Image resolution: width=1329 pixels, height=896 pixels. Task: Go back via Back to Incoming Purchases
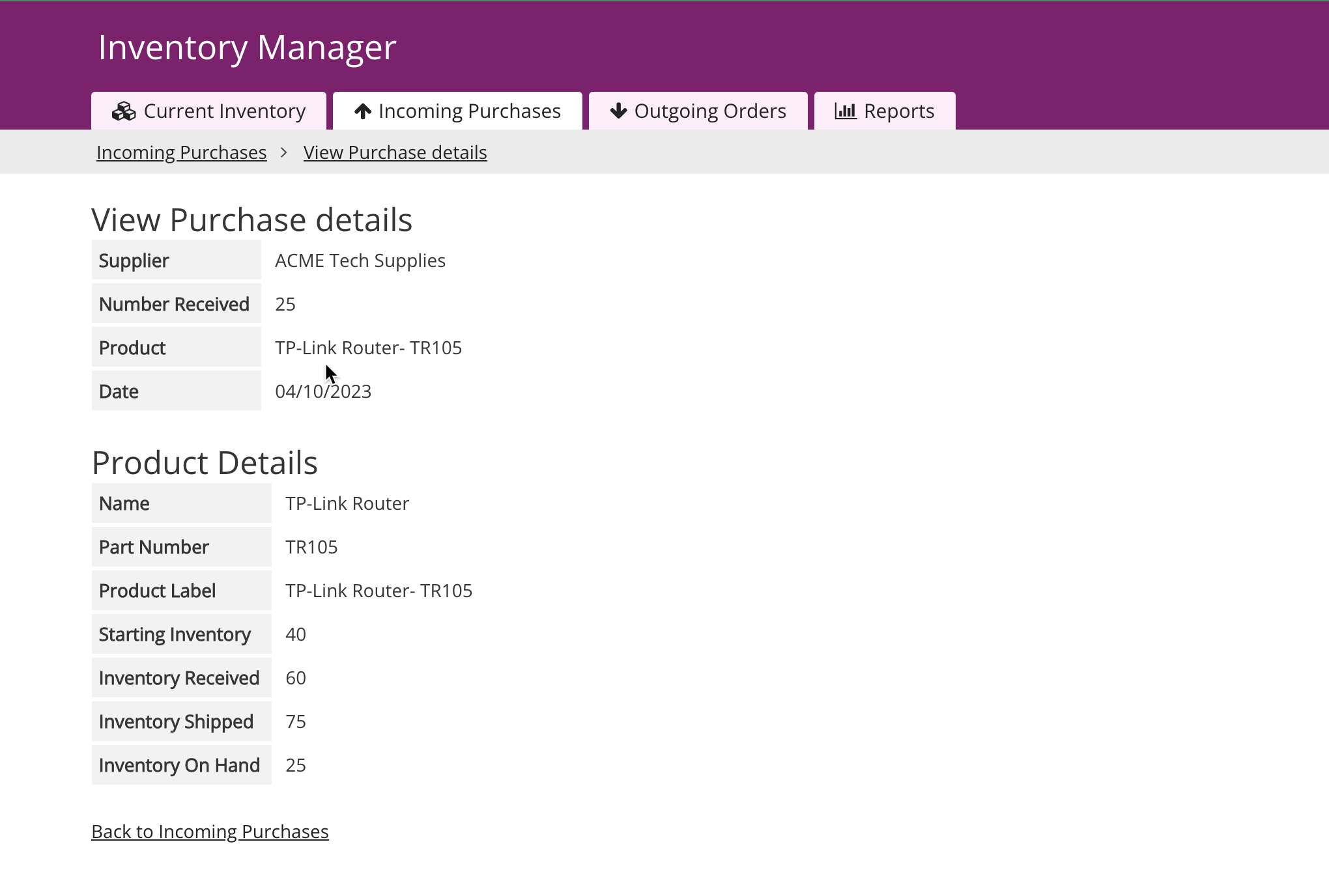coord(210,832)
